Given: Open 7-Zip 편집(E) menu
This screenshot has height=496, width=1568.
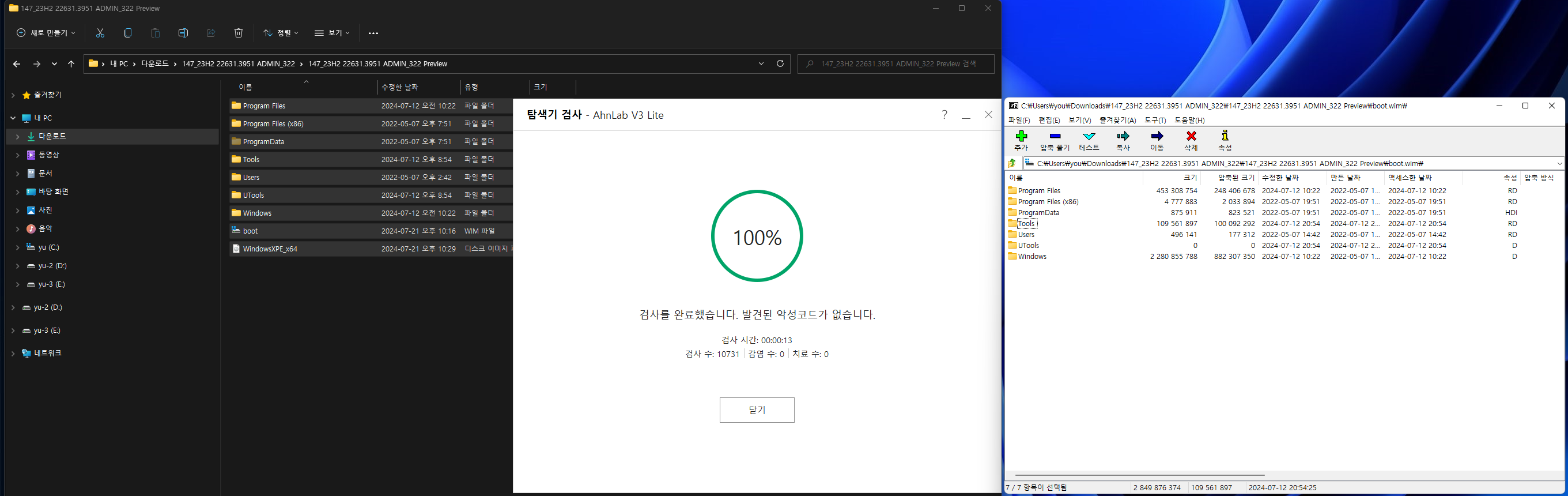Looking at the screenshot, I should point(1049,121).
